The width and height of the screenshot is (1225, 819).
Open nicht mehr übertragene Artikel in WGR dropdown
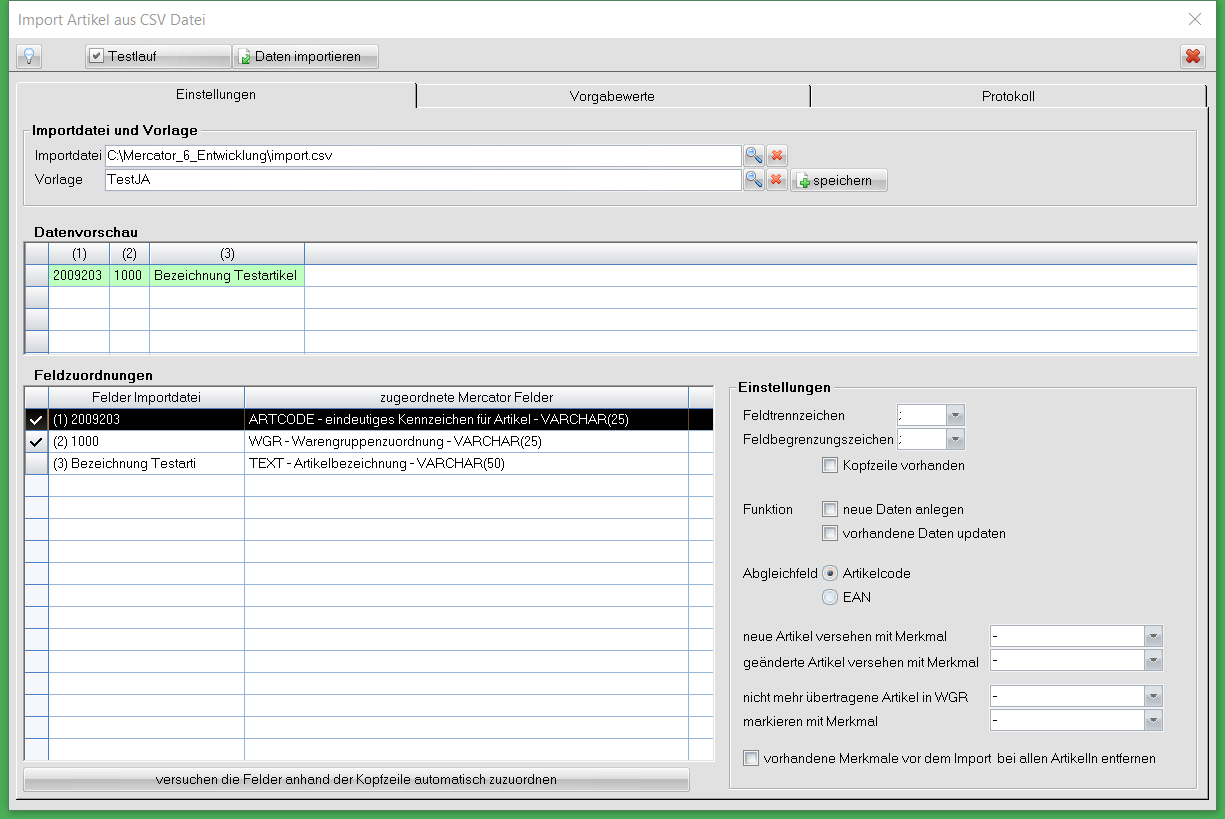(1154, 696)
